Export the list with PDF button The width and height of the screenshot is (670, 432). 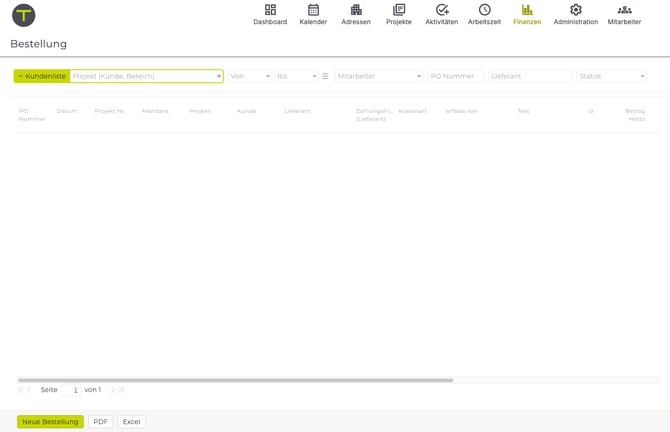click(100, 422)
